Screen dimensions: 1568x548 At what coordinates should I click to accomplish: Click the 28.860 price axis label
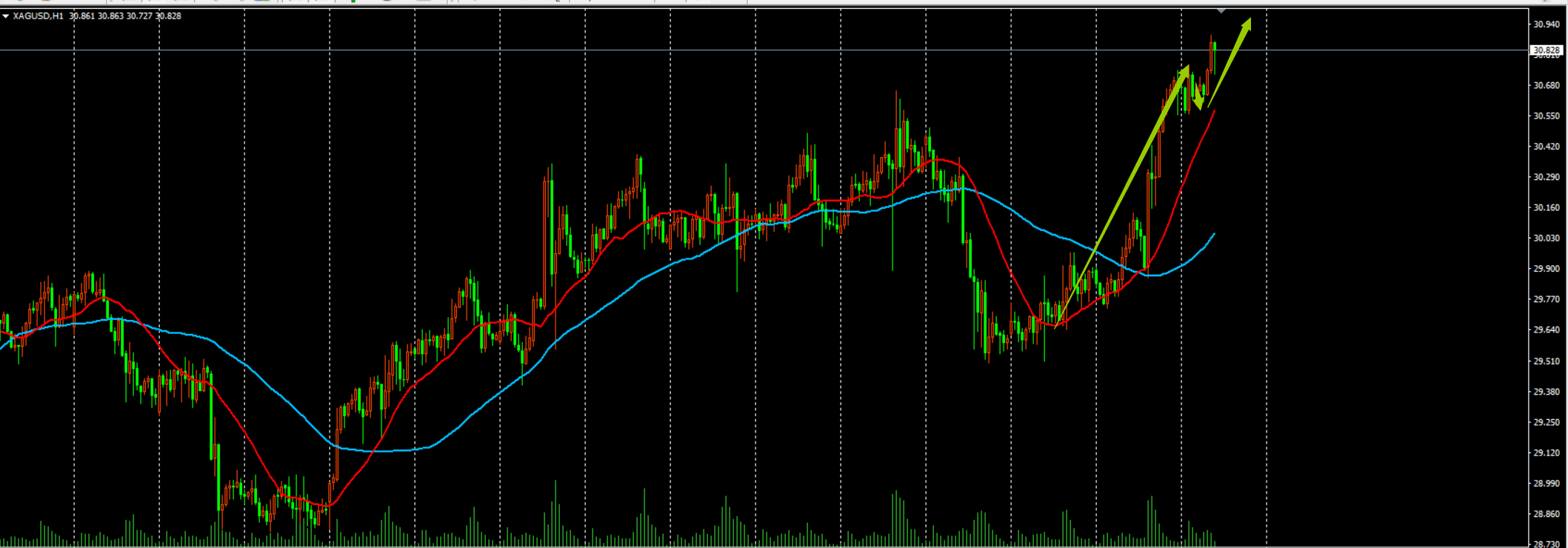1547,514
